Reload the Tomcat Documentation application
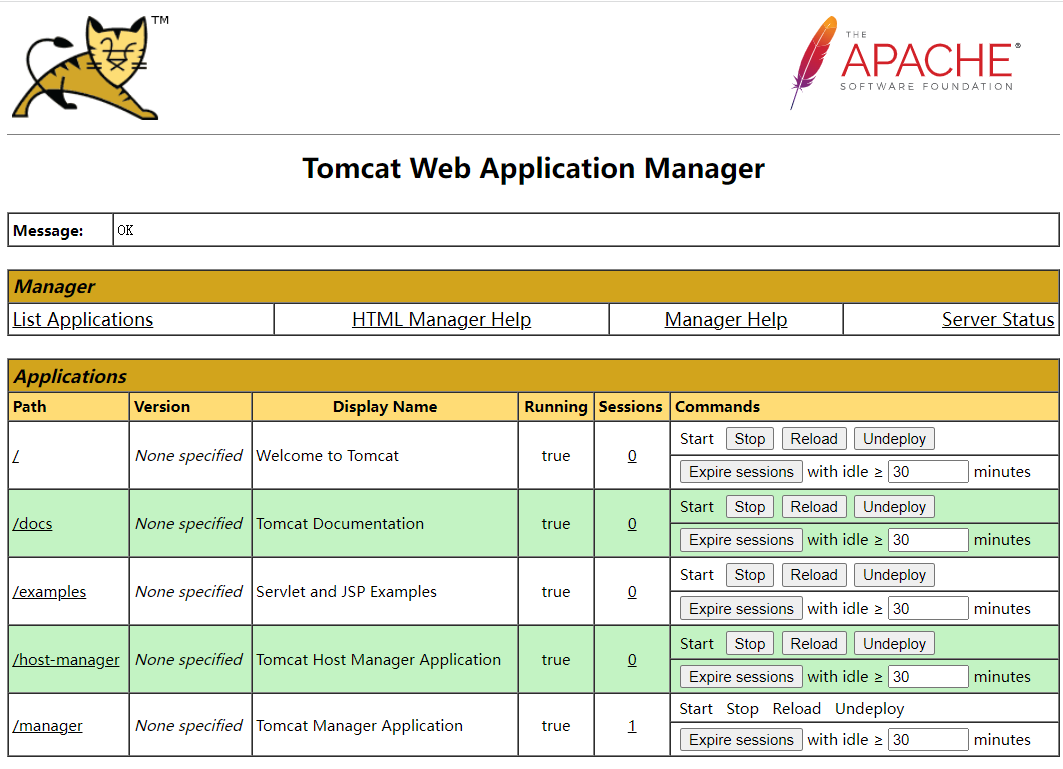This screenshot has width=1063, height=769. [x=814, y=507]
